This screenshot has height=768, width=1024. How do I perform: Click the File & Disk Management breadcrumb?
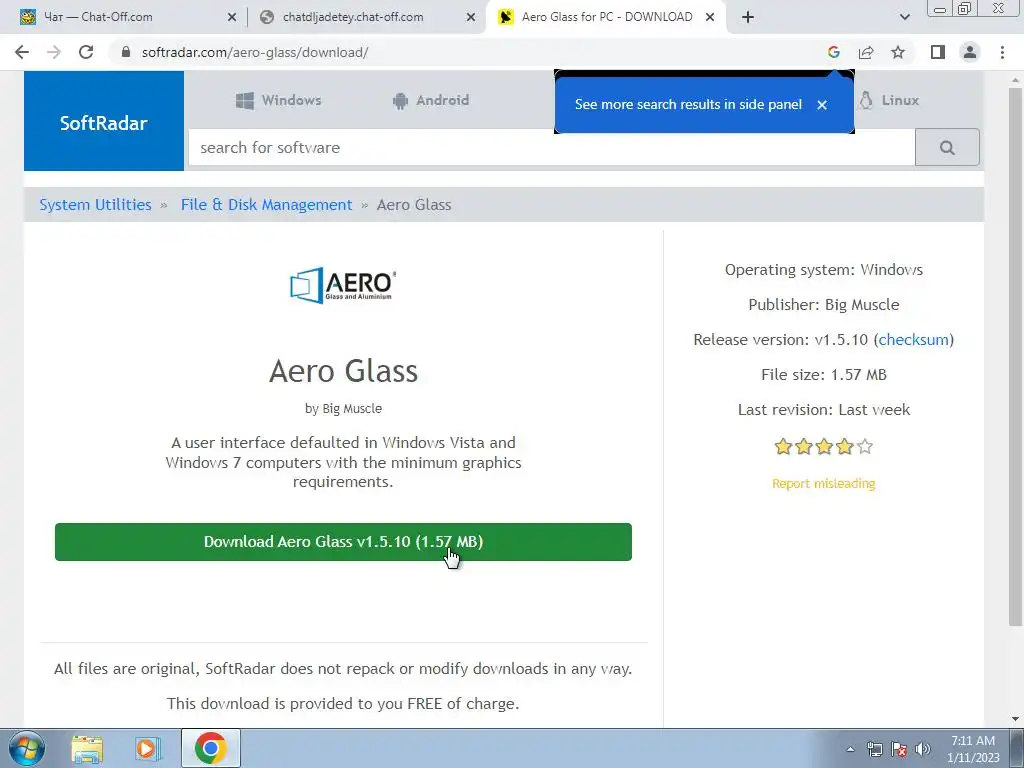coord(266,204)
